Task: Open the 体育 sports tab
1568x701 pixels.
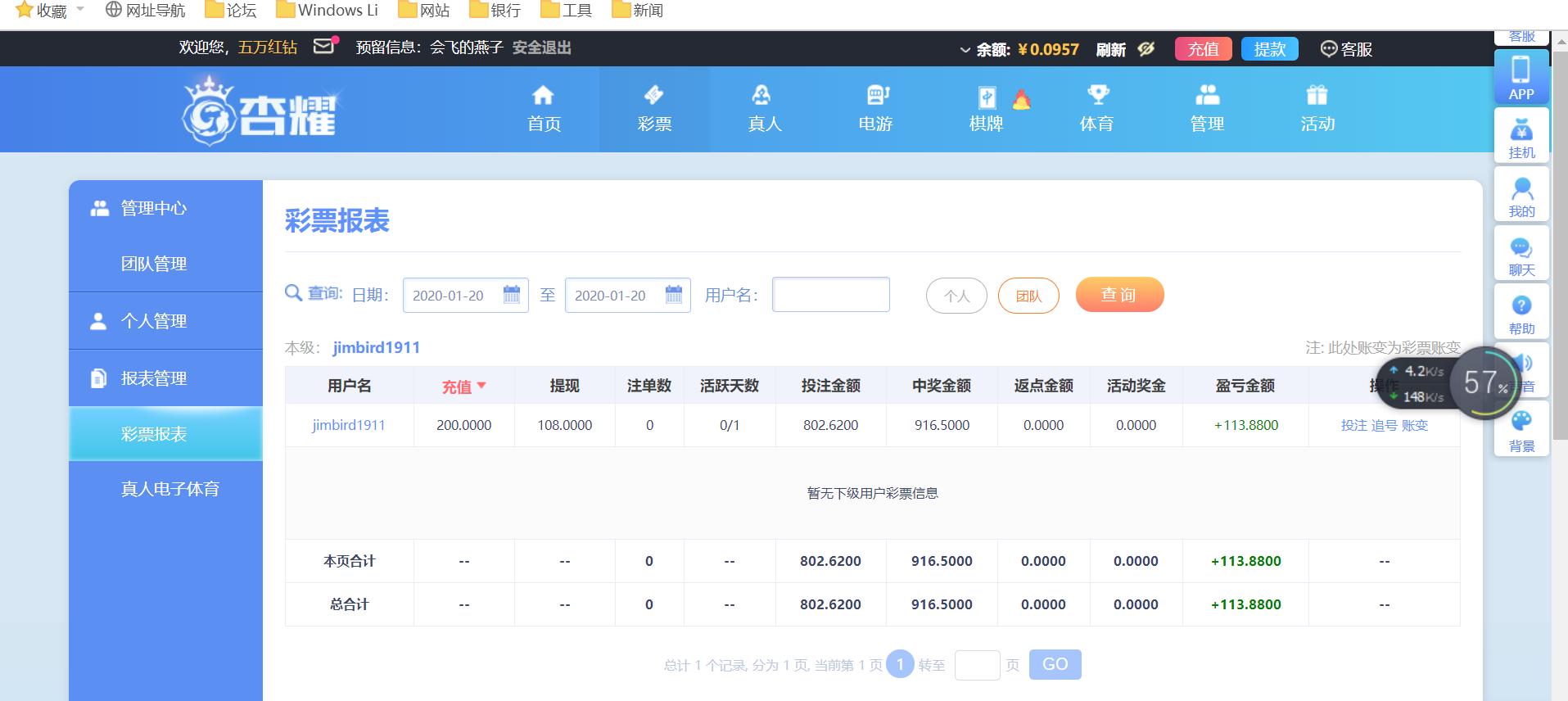Action: coord(1096,109)
